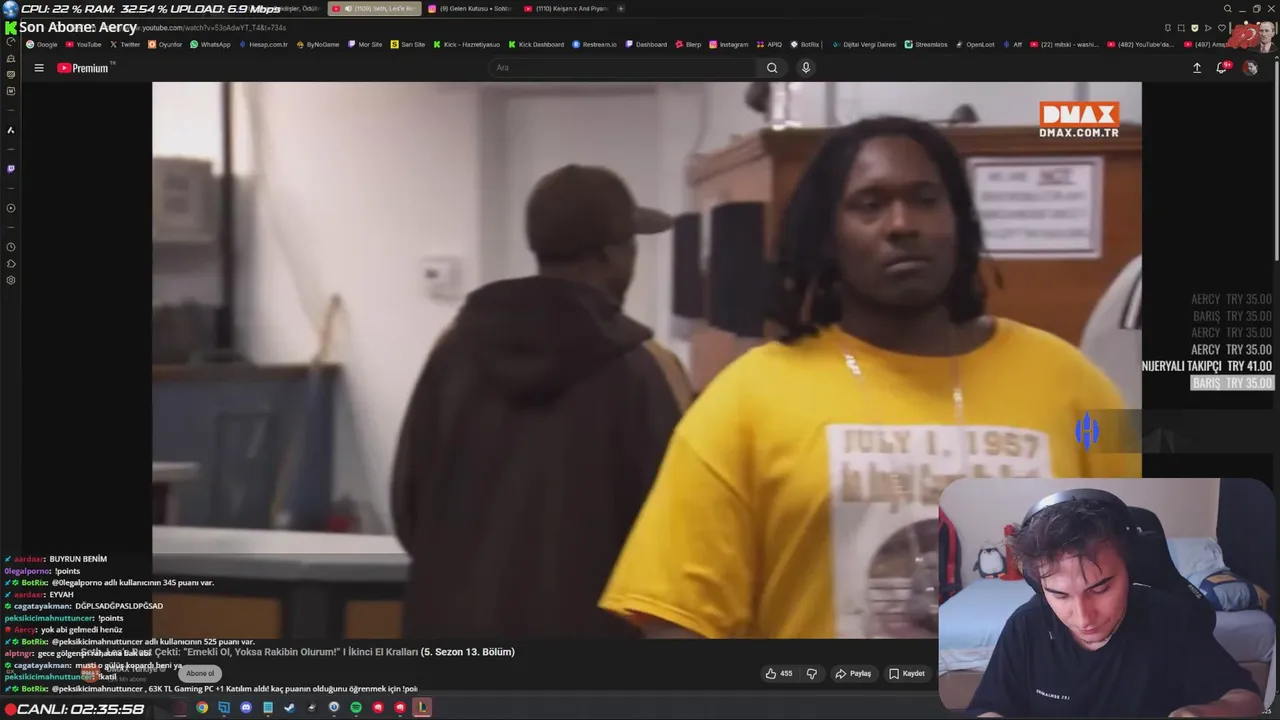Screen dimensions: 1280x720
Task: Open the OpenLoot bookmark
Action: click(x=975, y=44)
